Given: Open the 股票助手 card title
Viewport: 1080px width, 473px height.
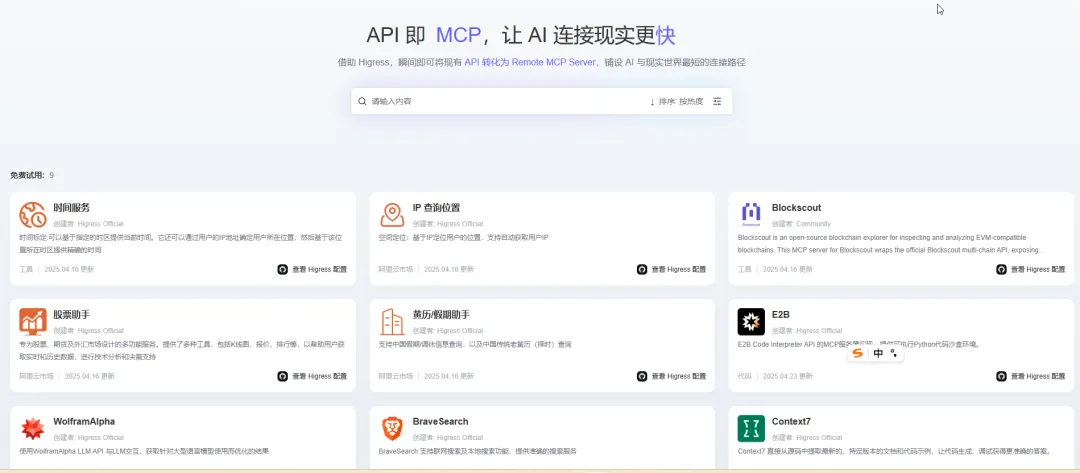Looking at the screenshot, I should tap(72, 315).
